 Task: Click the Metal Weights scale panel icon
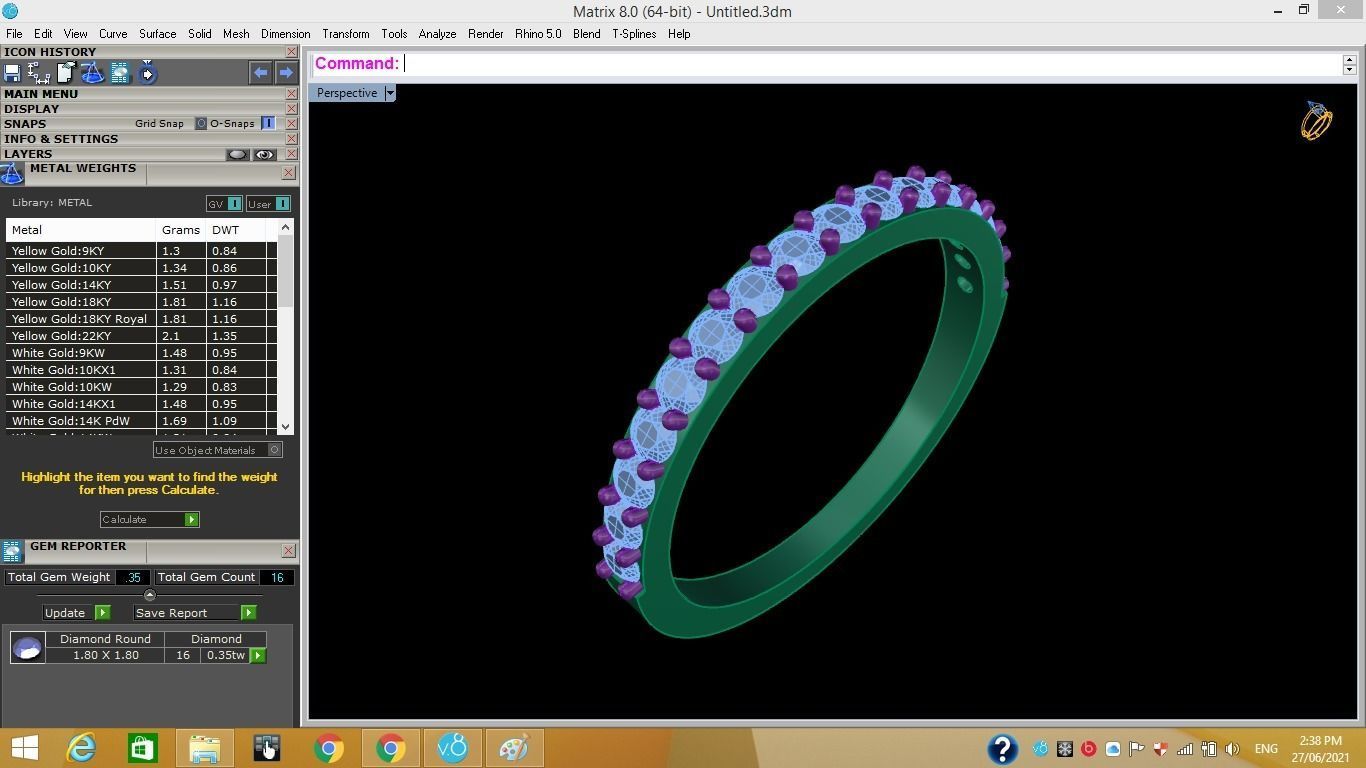pyautogui.click(x=12, y=173)
